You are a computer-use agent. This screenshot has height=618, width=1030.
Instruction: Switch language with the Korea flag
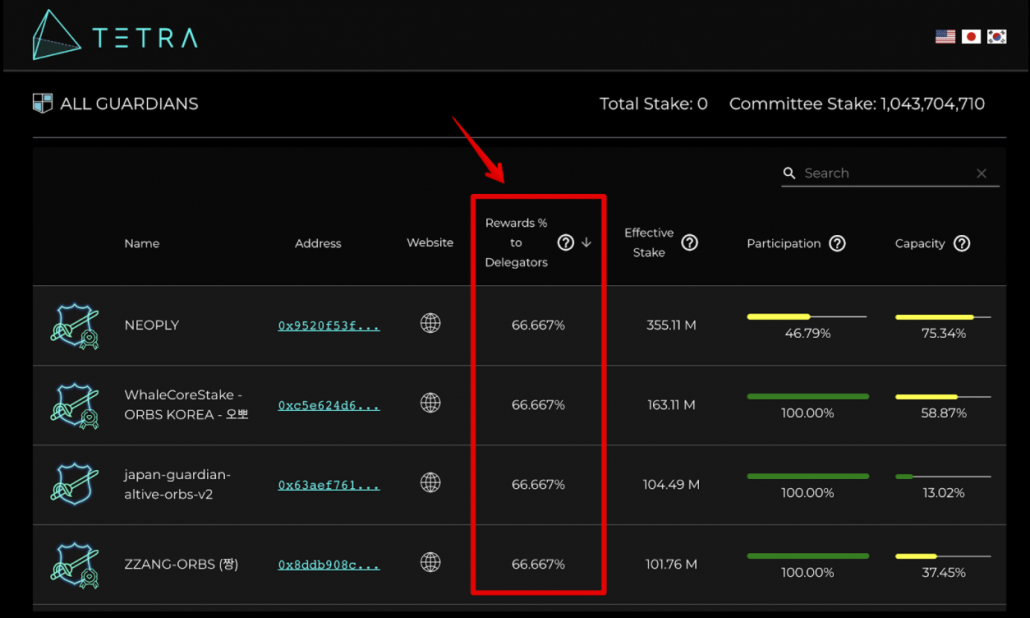(x=996, y=37)
